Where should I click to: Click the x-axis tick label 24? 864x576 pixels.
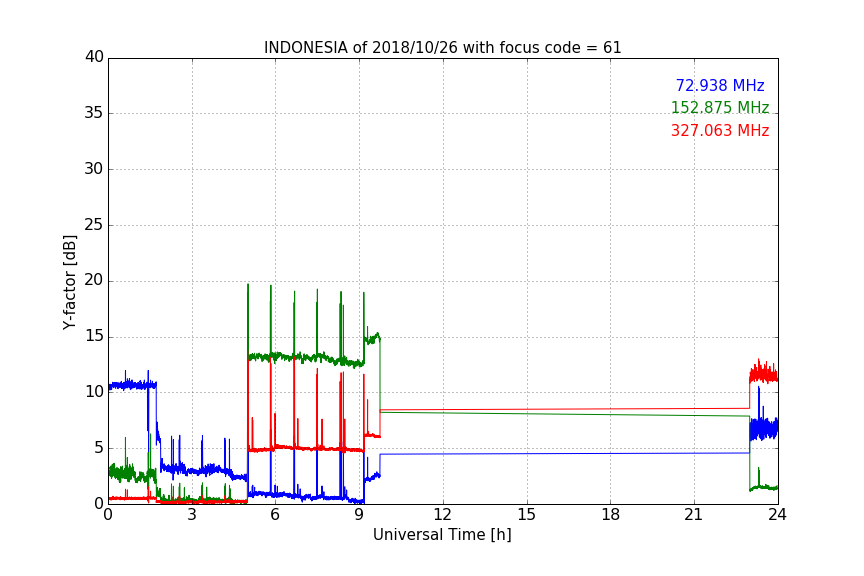coord(777,515)
